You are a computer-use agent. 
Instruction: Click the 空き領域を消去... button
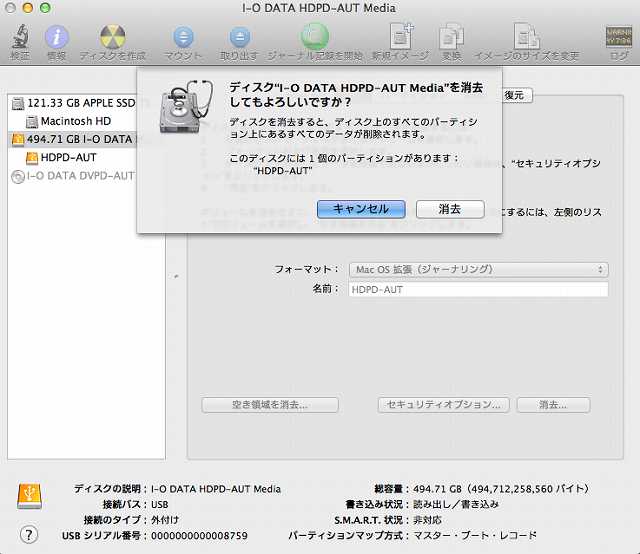pyautogui.click(x=270, y=405)
